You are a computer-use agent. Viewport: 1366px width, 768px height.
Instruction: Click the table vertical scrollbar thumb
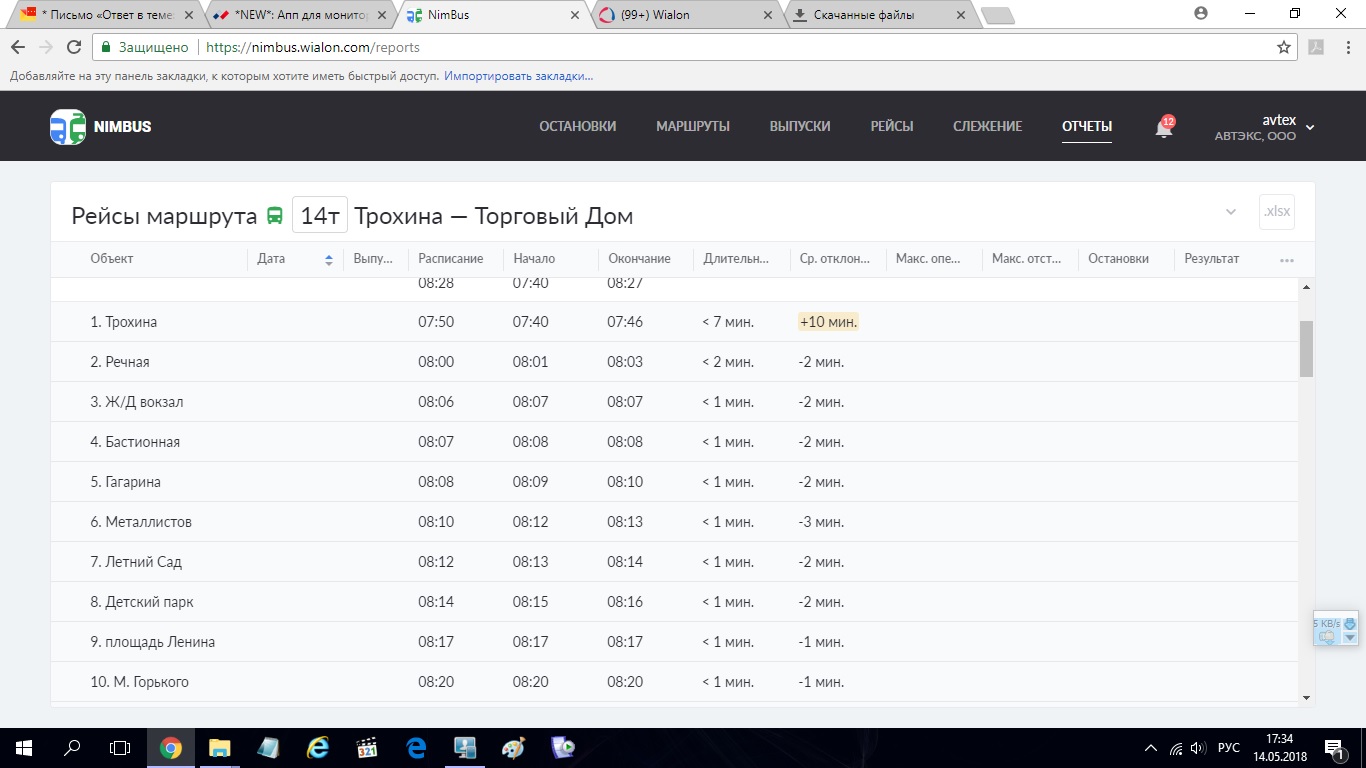pos(1306,349)
